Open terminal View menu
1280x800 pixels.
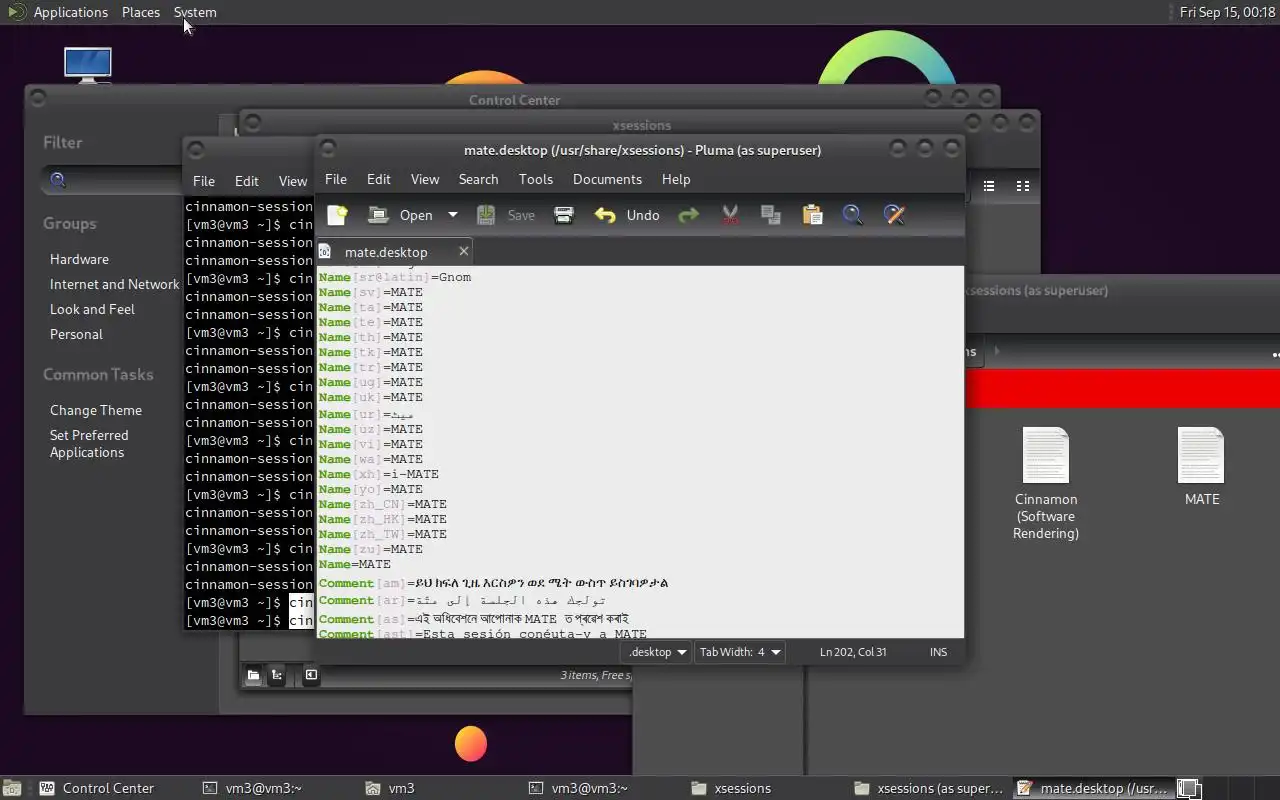pyautogui.click(x=293, y=181)
